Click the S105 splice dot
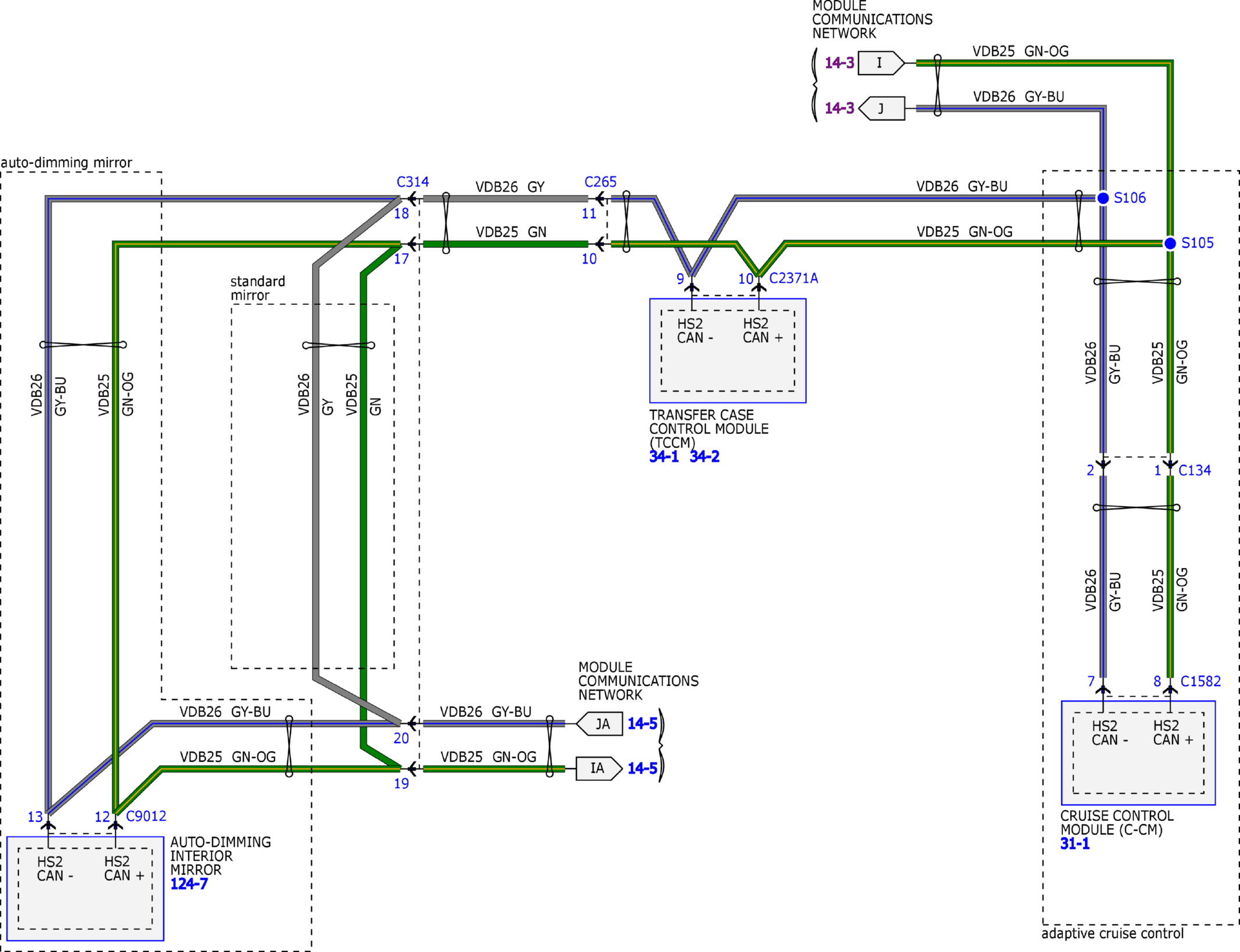 click(1170, 243)
